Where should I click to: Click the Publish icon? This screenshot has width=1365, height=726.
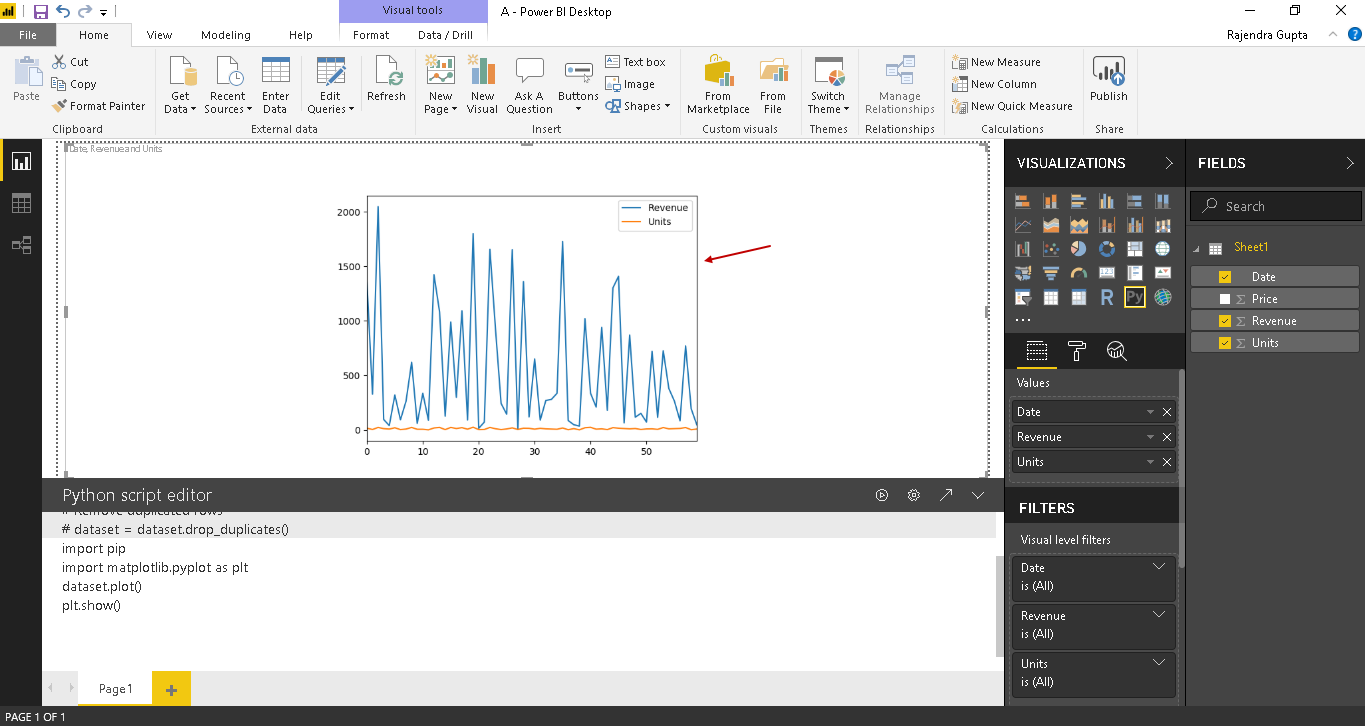(1108, 72)
